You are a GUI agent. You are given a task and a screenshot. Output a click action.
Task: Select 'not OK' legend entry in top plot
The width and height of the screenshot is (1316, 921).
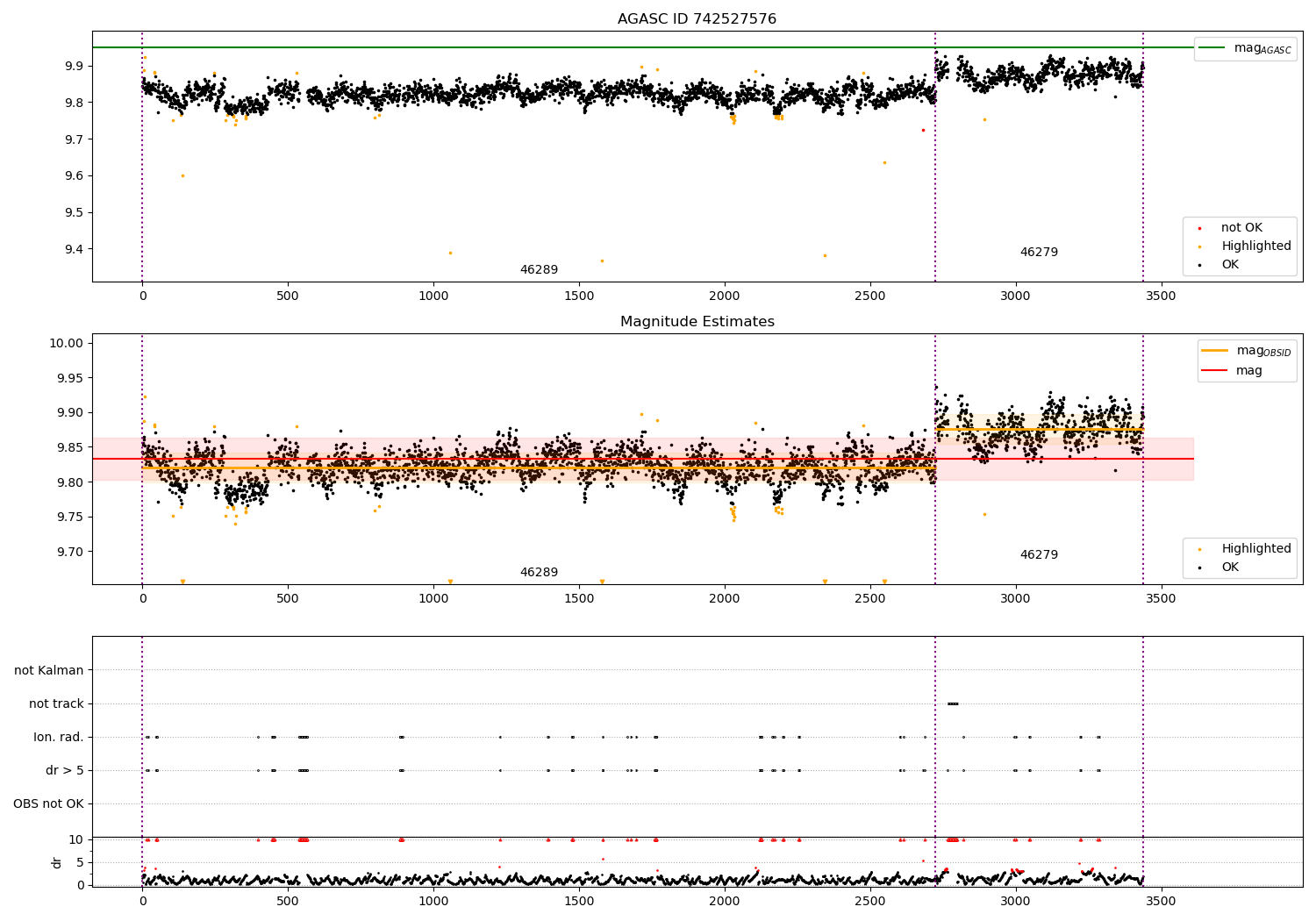[1241, 228]
